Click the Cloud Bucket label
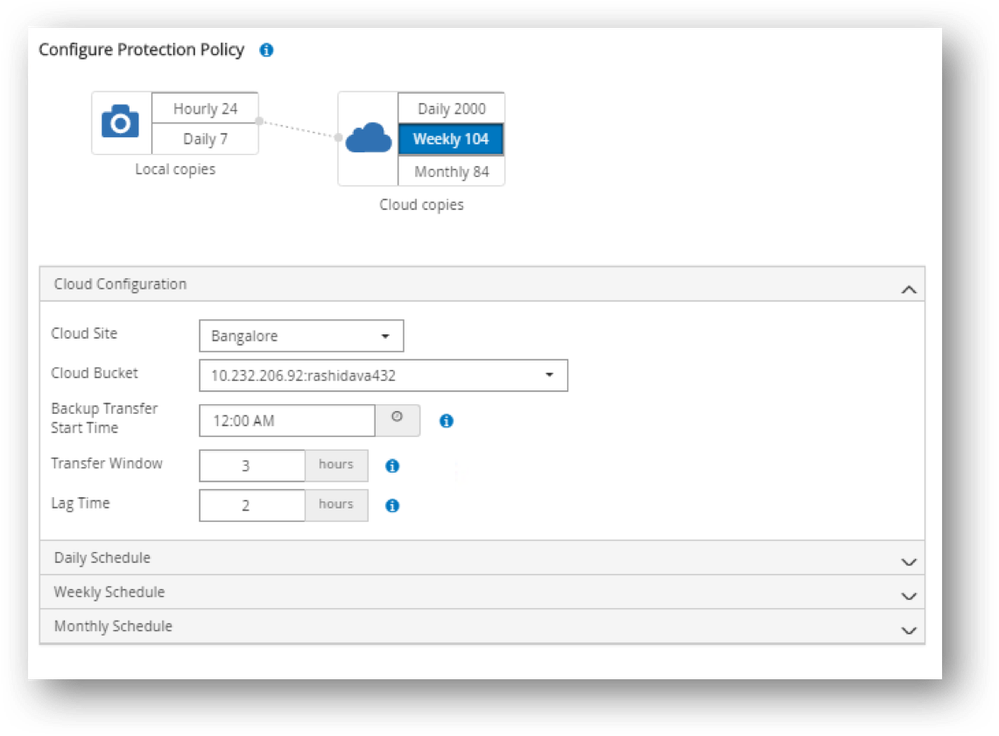 point(94,373)
